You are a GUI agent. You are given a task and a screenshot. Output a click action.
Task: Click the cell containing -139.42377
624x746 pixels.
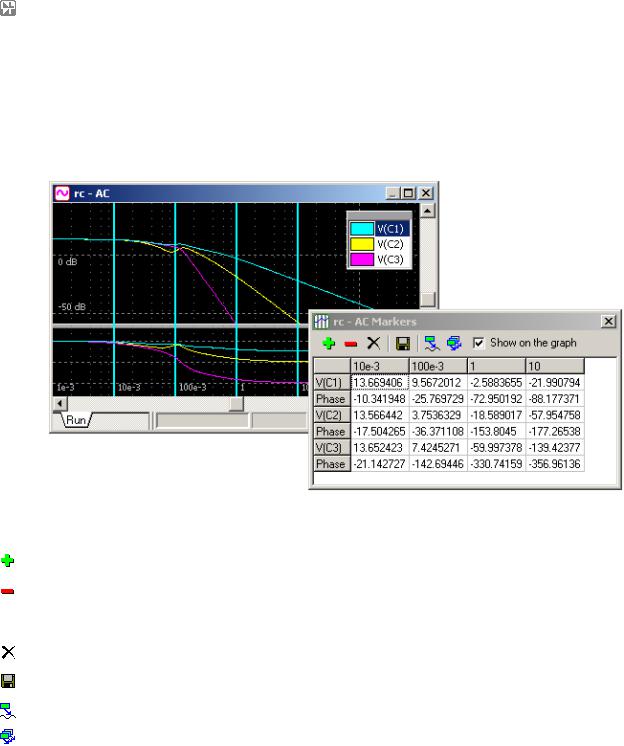click(x=555, y=447)
